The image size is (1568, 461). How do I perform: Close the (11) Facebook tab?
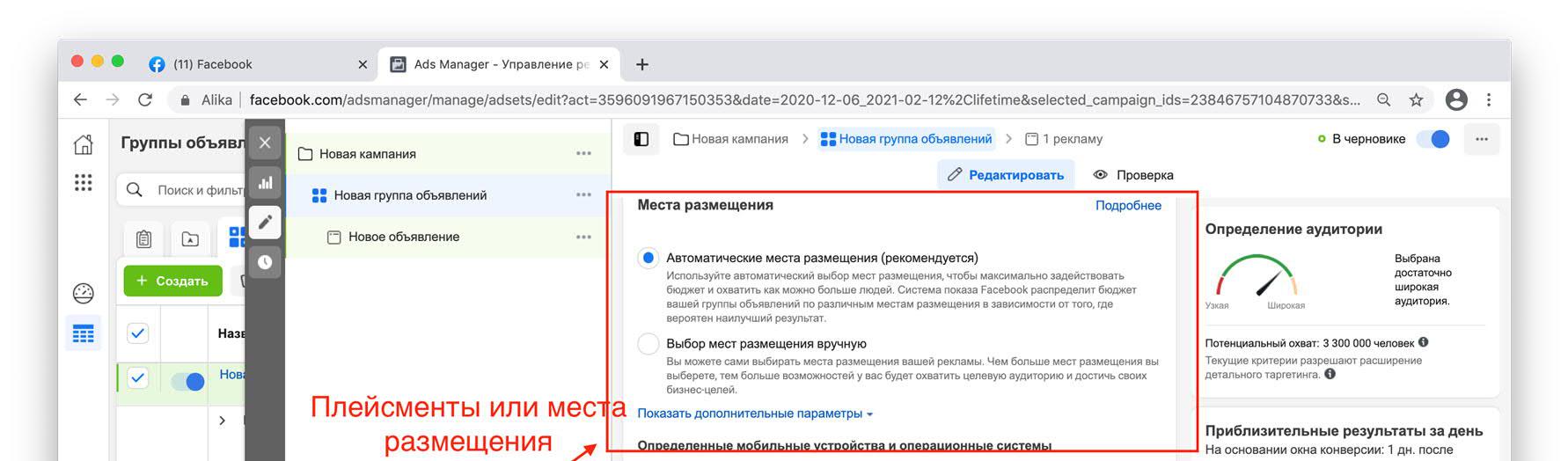(363, 64)
